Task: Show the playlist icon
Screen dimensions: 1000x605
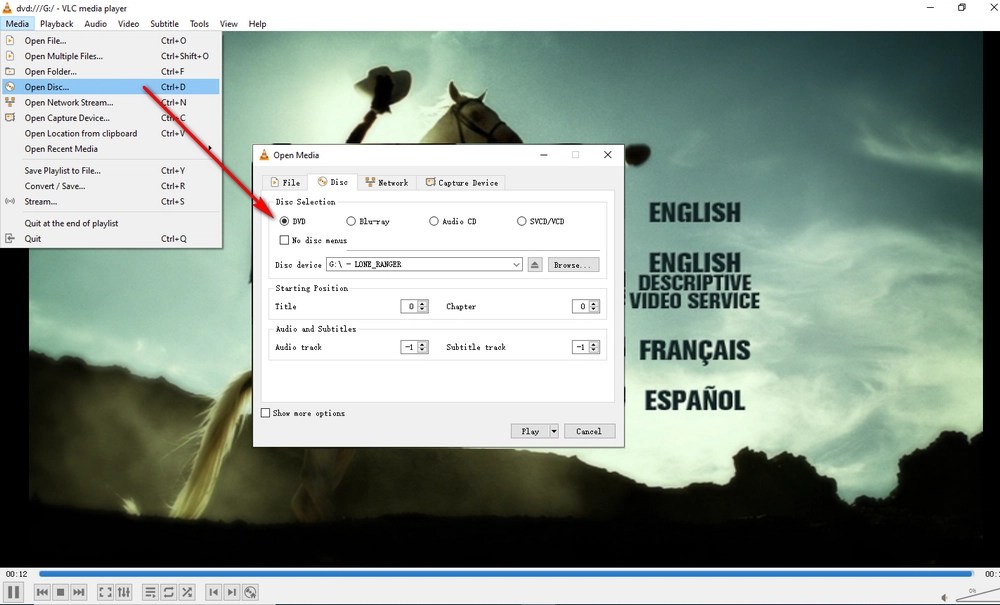Action: (x=150, y=592)
